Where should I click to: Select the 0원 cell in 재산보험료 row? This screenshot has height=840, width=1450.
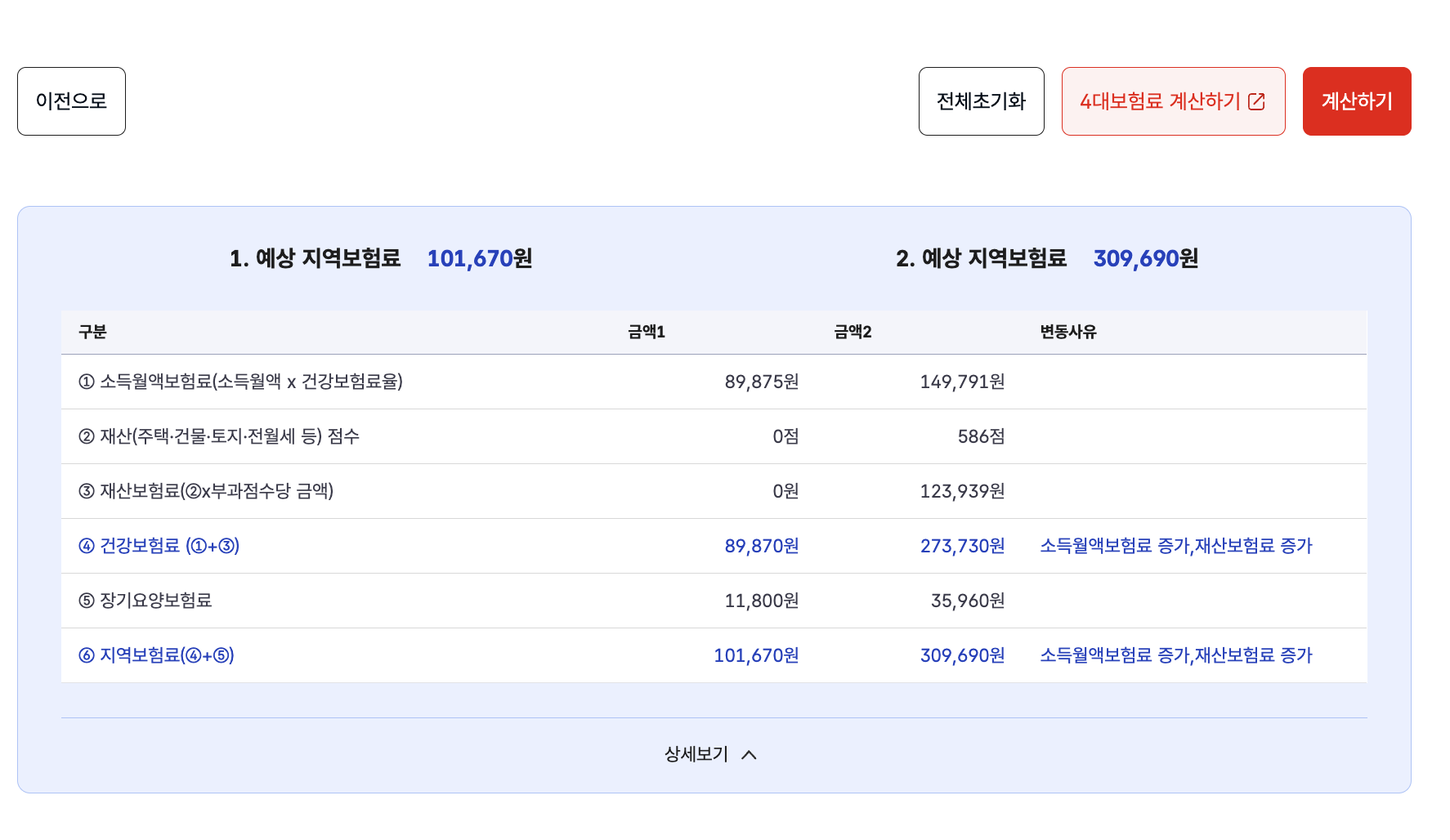pyautogui.click(x=785, y=491)
